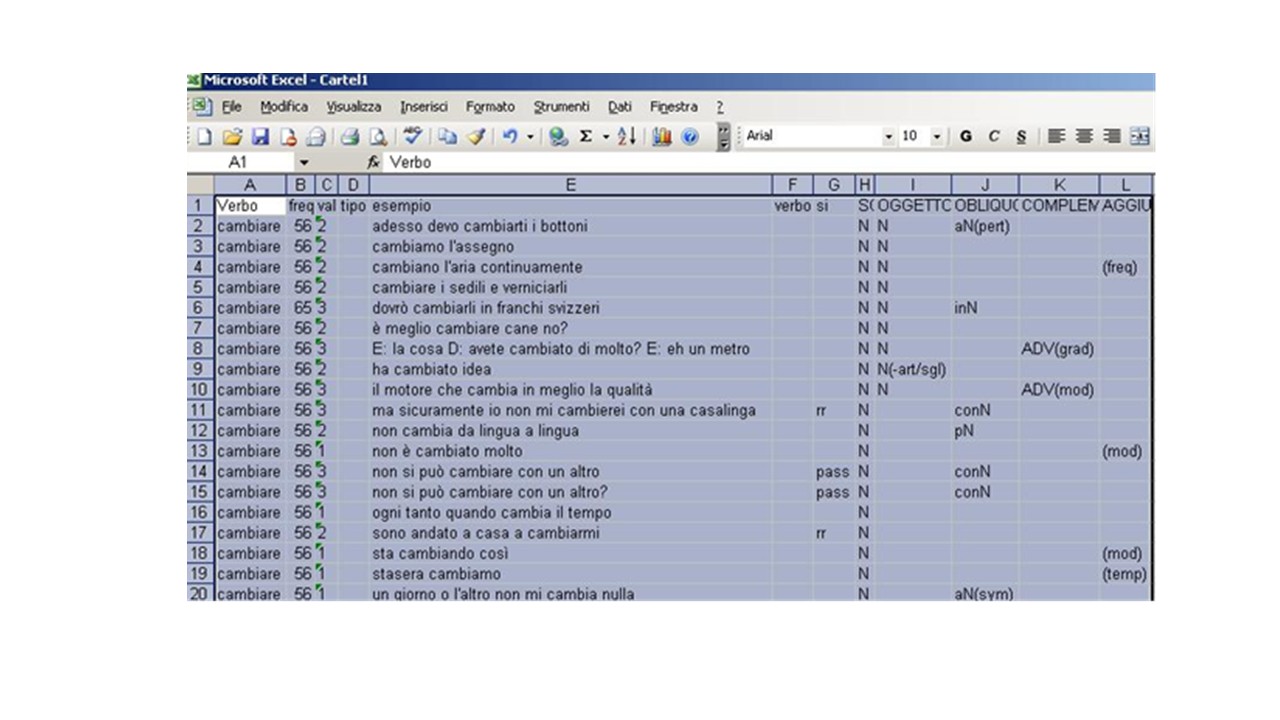Click the AutoSum sigma icon
Viewport: 1280px width, 720px height.
pos(586,137)
